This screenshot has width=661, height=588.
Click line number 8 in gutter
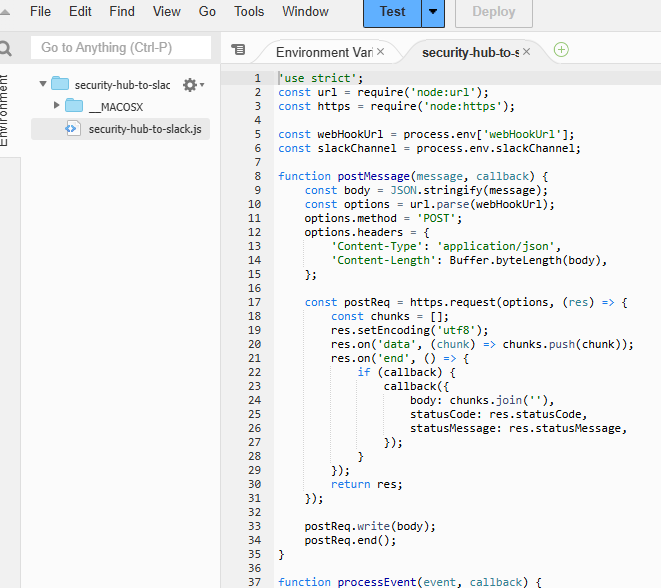(x=257, y=176)
